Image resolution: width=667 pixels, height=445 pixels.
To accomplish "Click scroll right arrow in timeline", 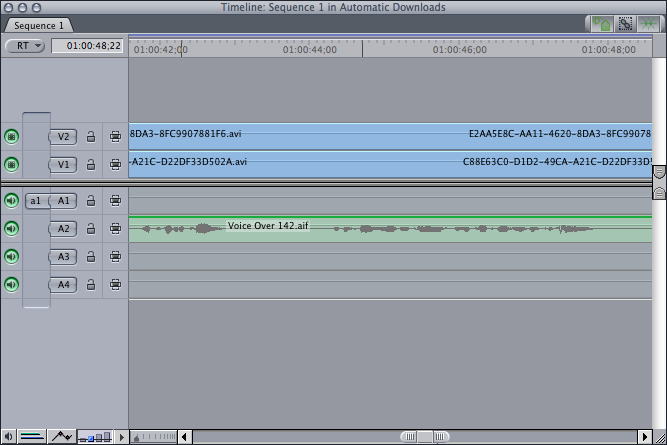I will point(644,437).
